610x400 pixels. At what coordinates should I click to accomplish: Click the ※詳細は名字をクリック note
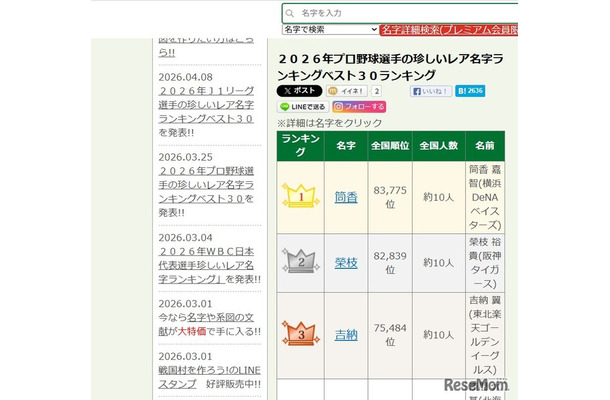(x=330, y=123)
